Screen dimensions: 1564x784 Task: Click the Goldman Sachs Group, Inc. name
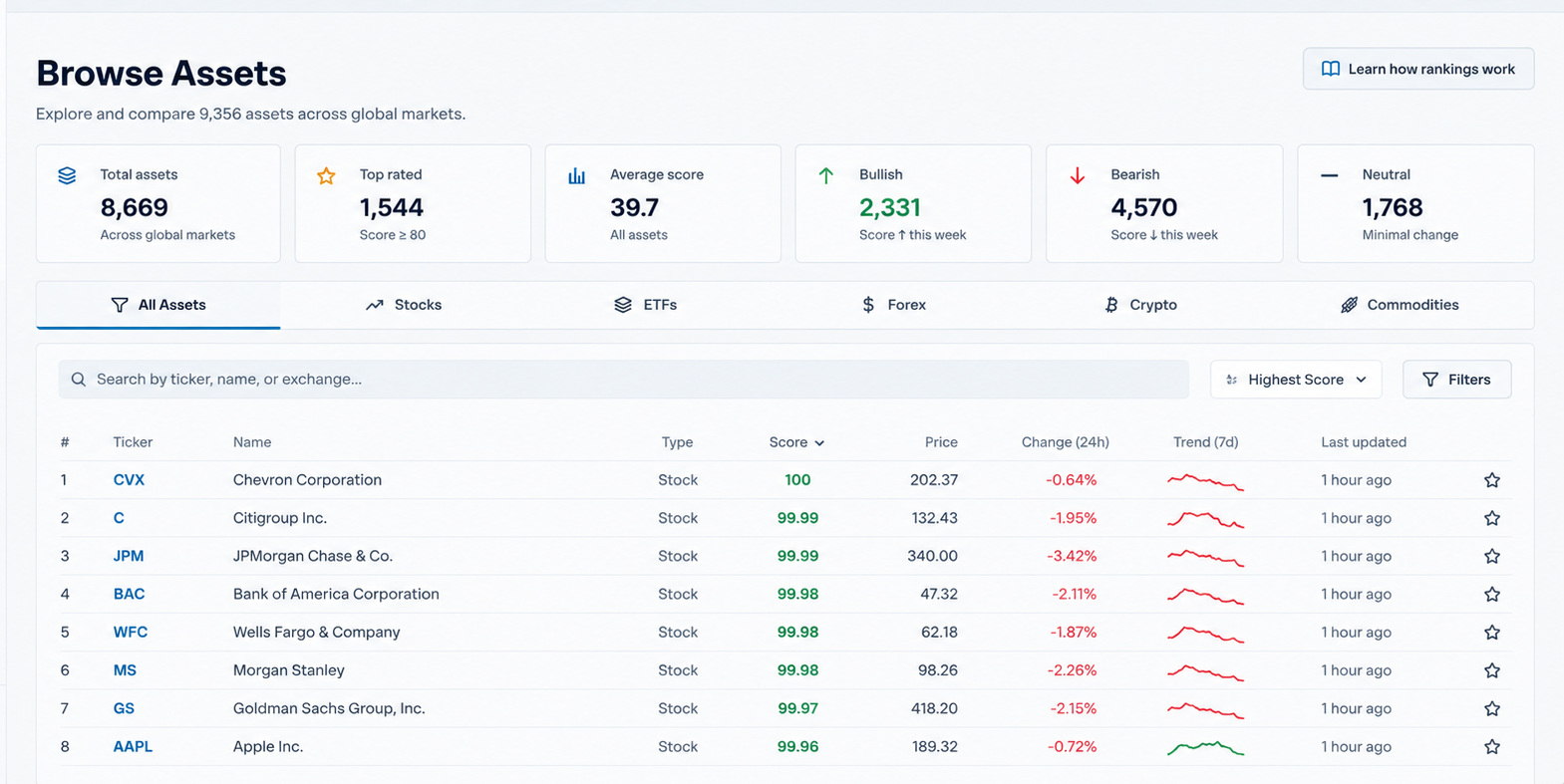pyautogui.click(x=329, y=708)
